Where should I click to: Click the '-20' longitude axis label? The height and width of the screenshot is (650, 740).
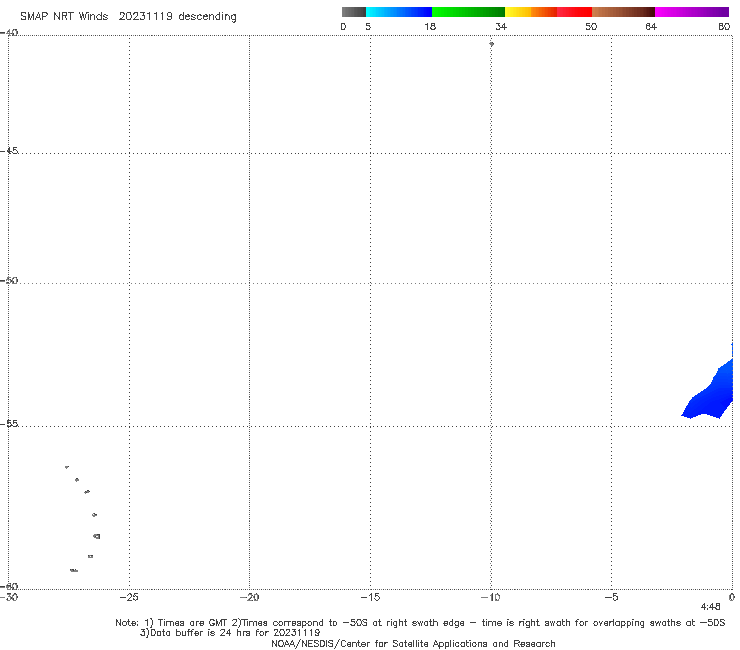(x=249, y=597)
